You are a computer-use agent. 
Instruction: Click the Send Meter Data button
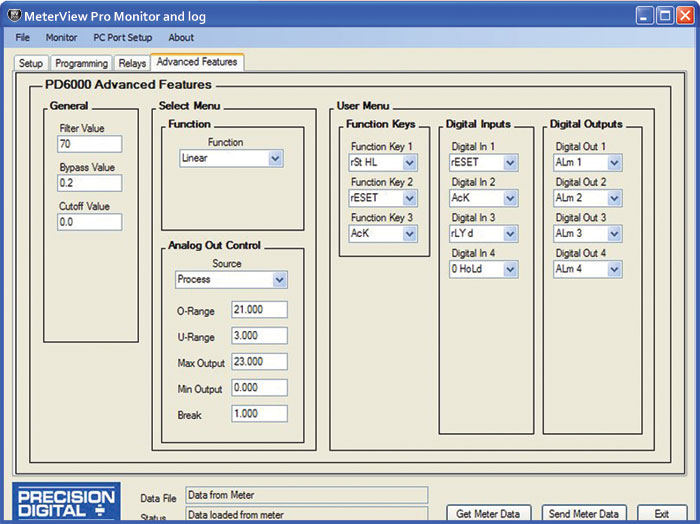click(584, 514)
